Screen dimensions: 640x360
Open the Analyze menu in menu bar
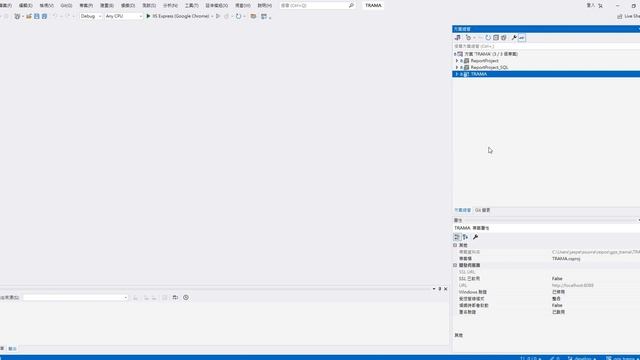click(x=170, y=5)
